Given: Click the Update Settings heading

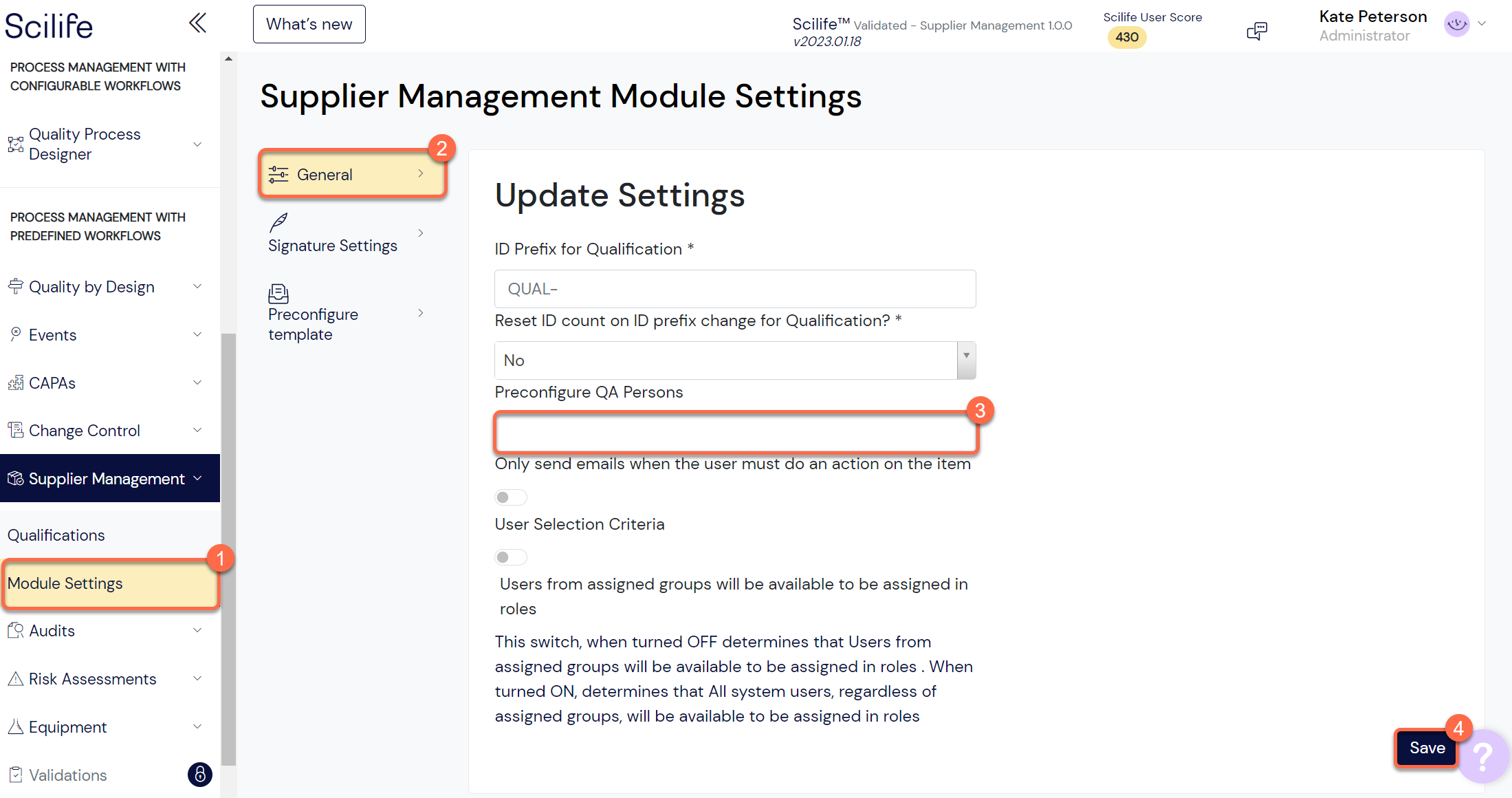Looking at the screenshot, I should click(x=620, y=195).
